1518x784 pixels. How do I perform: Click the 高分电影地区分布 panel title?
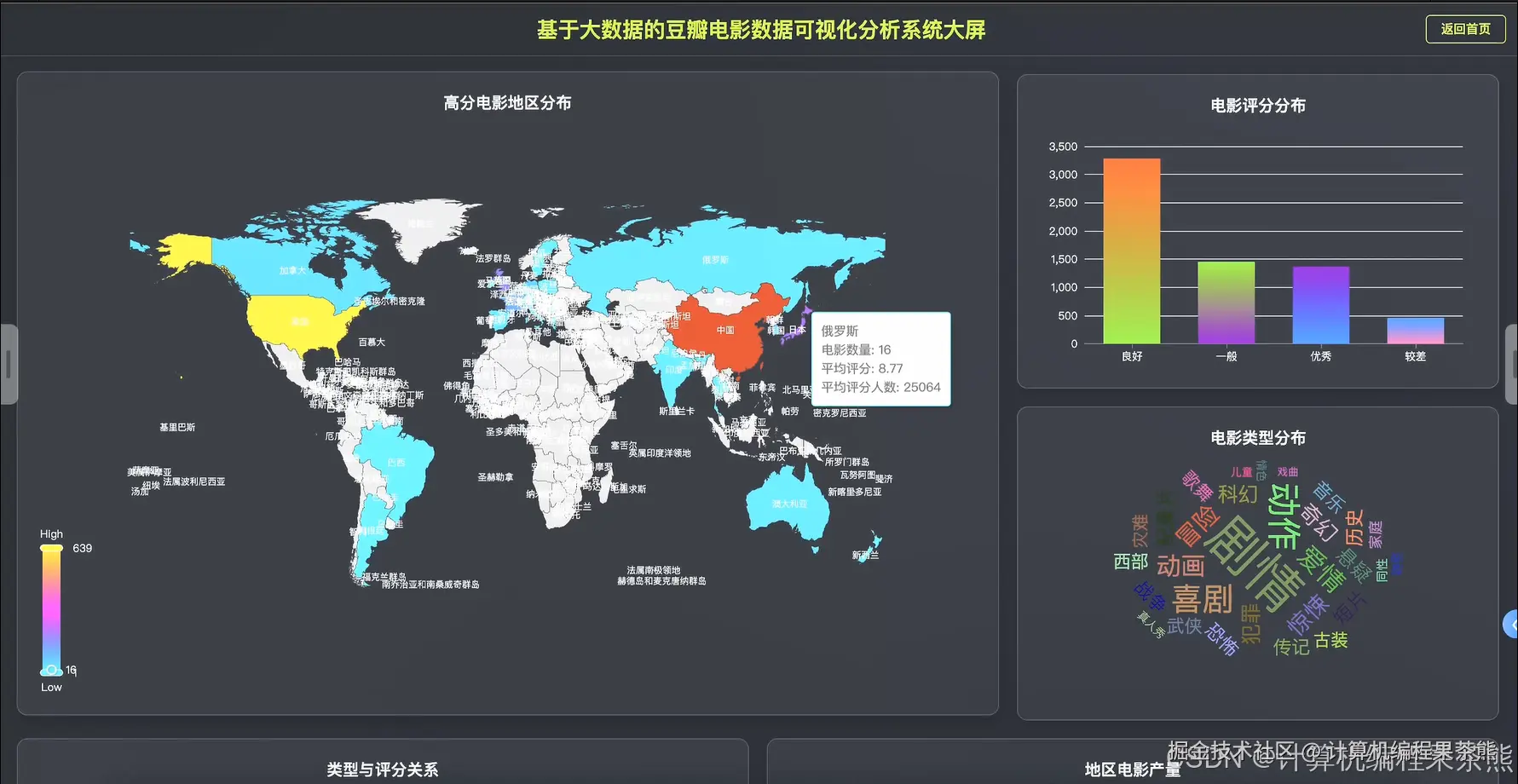tap(507, 103)
